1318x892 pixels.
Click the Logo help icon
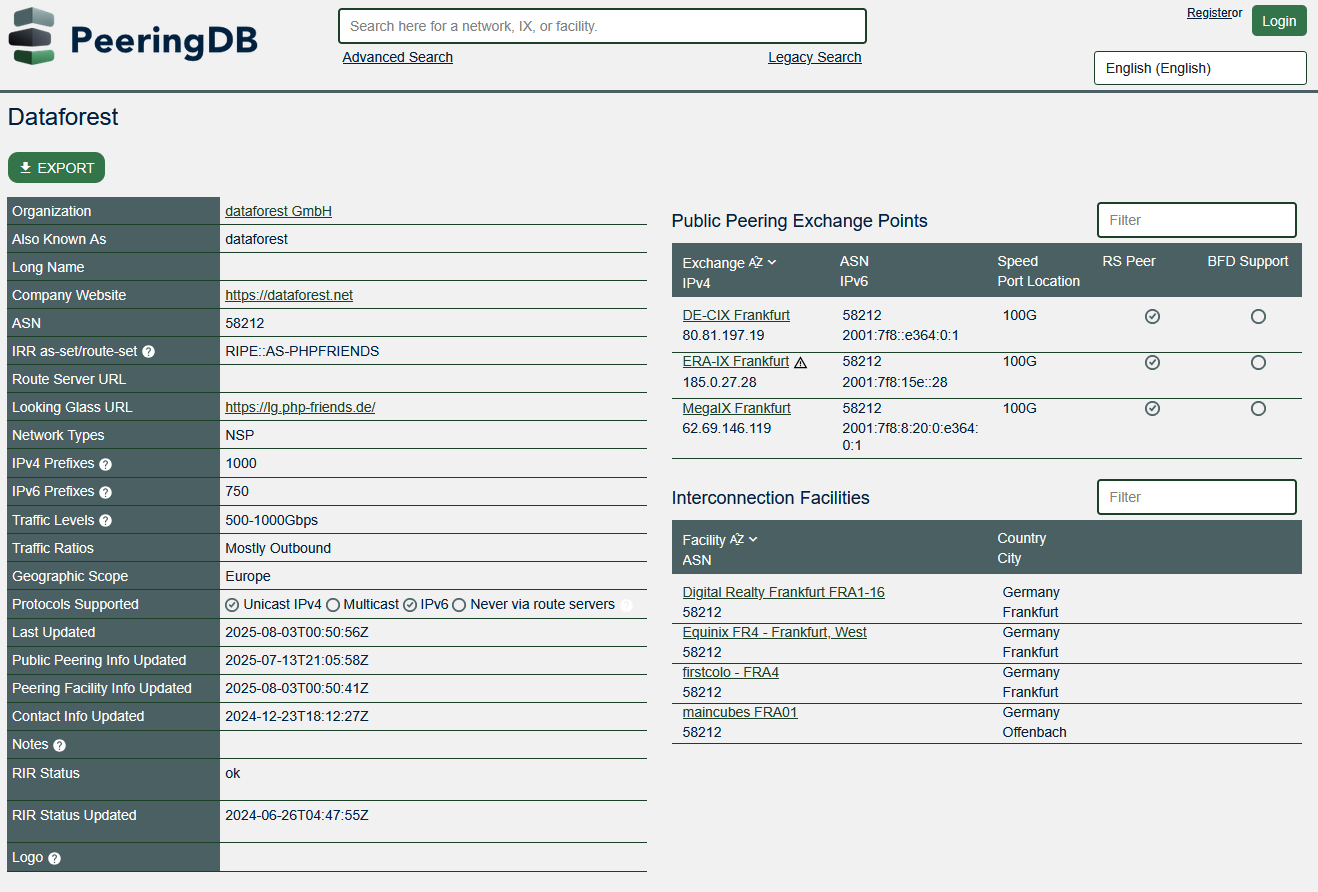[54, 857]
